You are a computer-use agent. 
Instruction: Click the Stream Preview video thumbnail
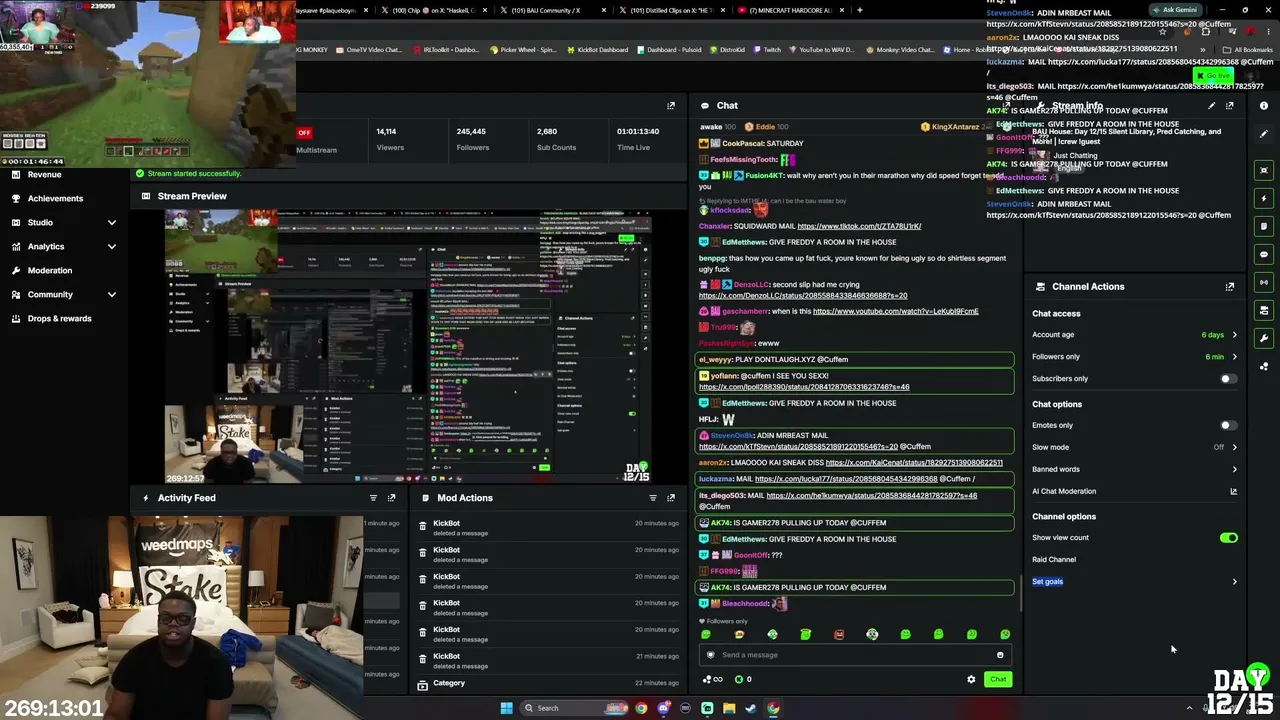tap(408, 347)
